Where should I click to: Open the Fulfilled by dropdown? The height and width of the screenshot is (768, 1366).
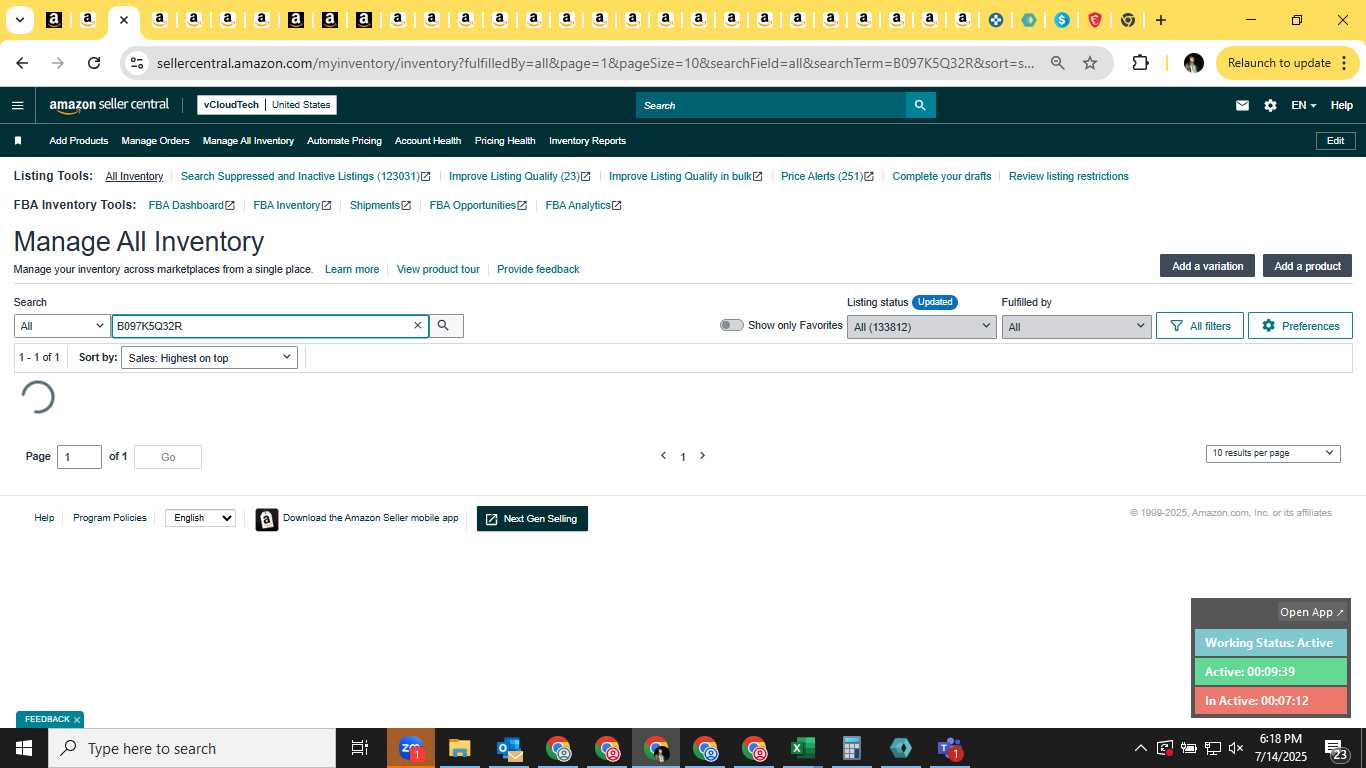pos(1077,327)
